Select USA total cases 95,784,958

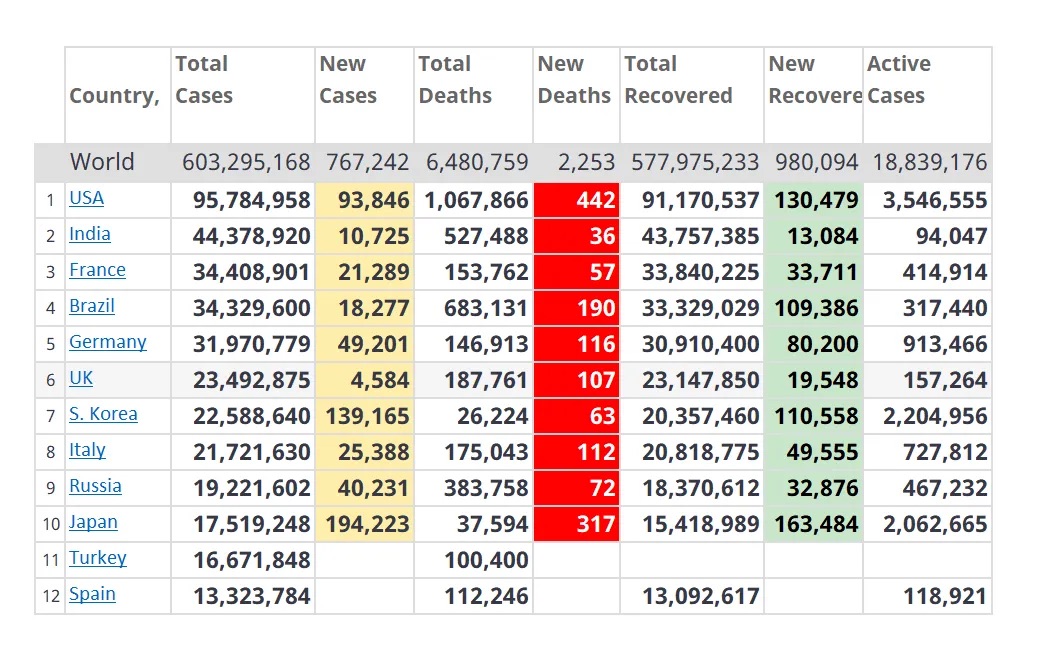252,200
